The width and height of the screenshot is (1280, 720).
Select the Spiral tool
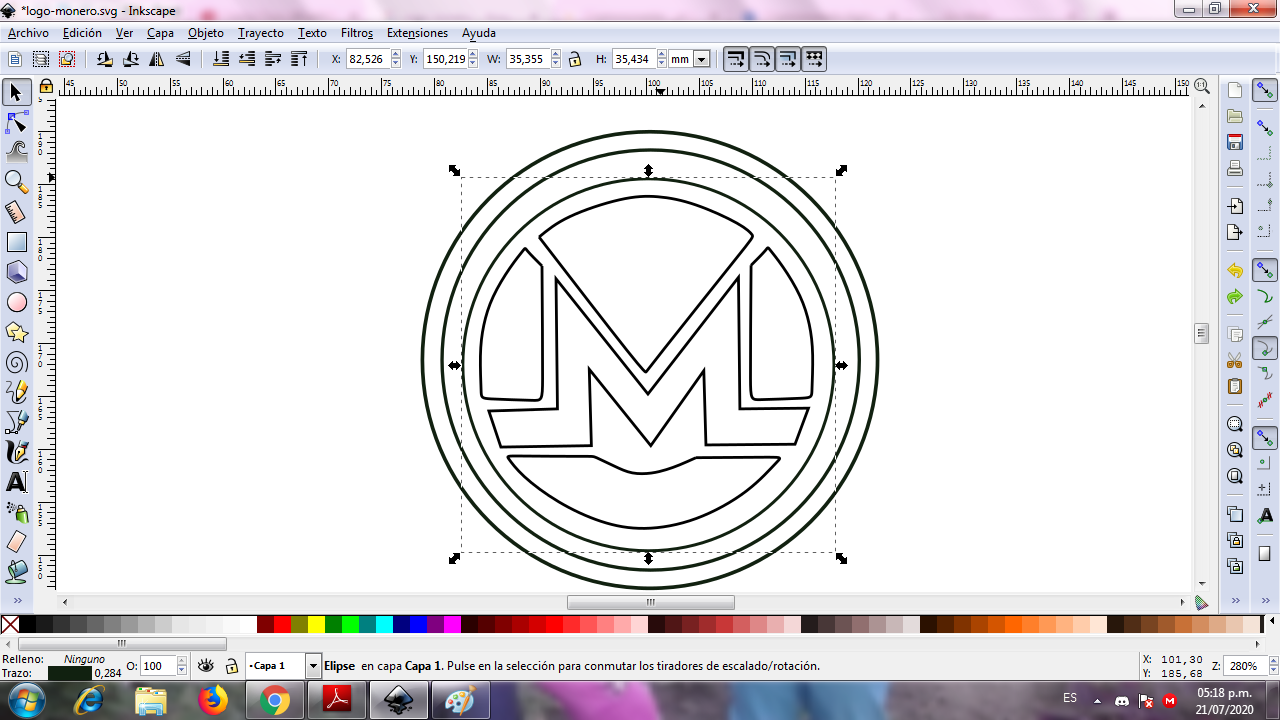16,362
